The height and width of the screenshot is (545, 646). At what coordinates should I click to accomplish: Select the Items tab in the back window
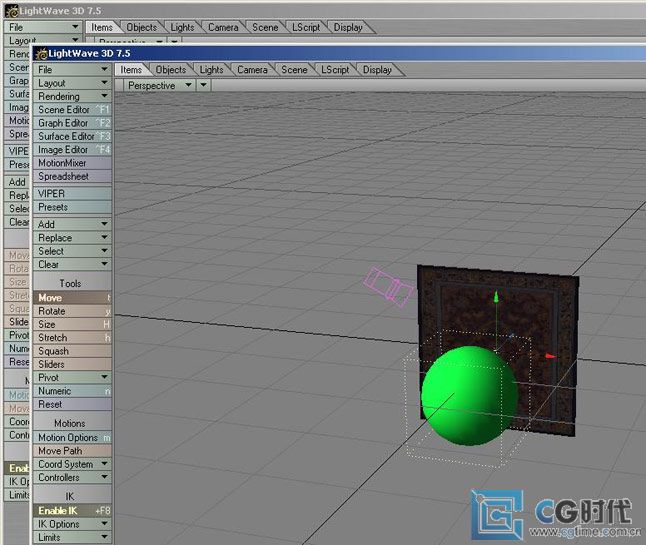[101, 27]
